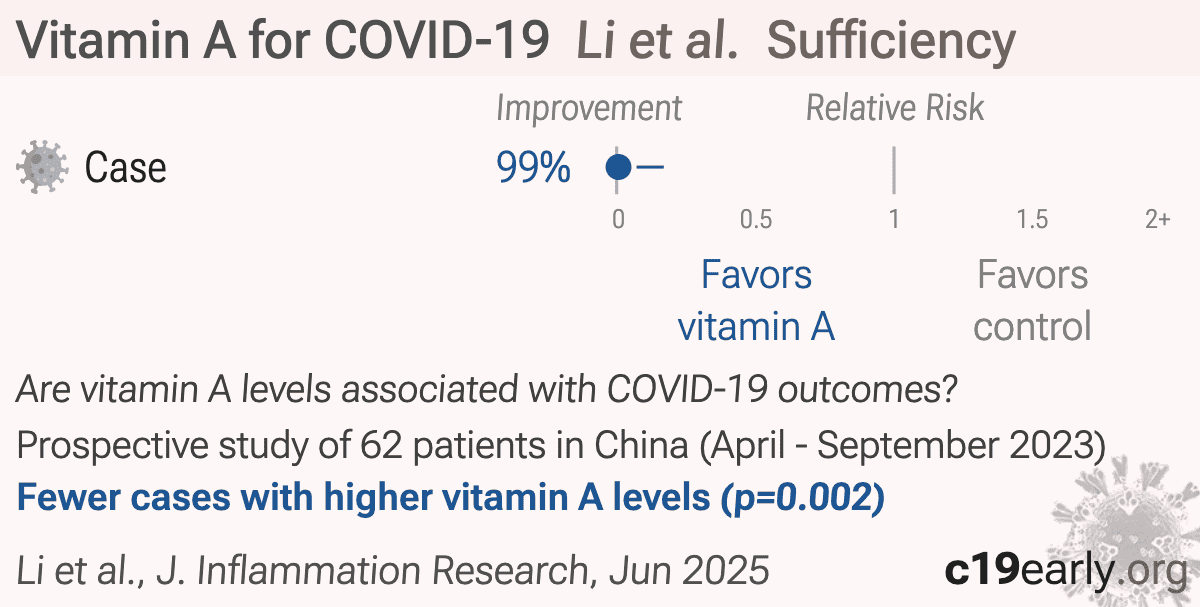Click the Li et al. author text in title

pyautogui.click(x=657, y=40)
